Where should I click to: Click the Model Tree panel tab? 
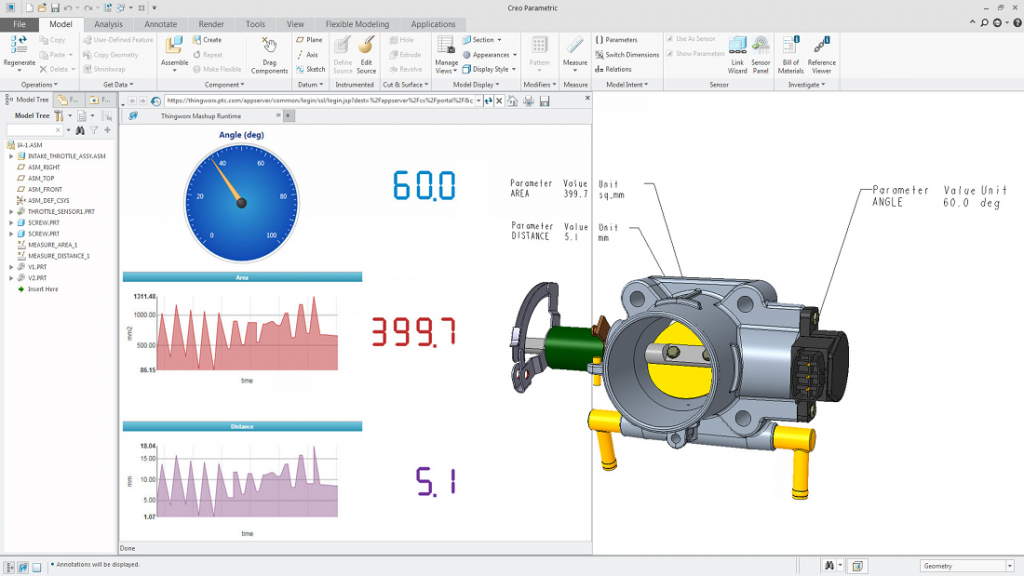pyautogui.click(x=27, y=100)
